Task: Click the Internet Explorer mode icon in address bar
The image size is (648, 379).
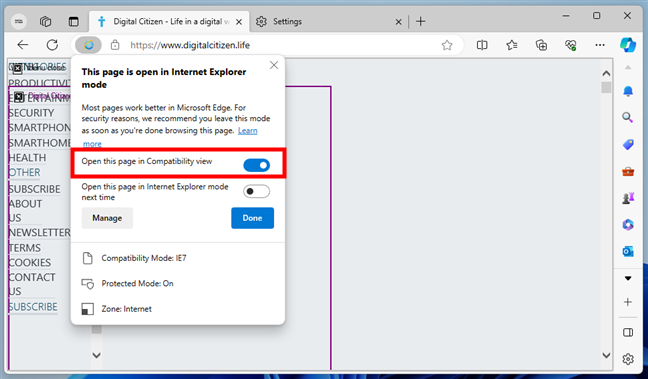Action: click(x=88, y=45)
